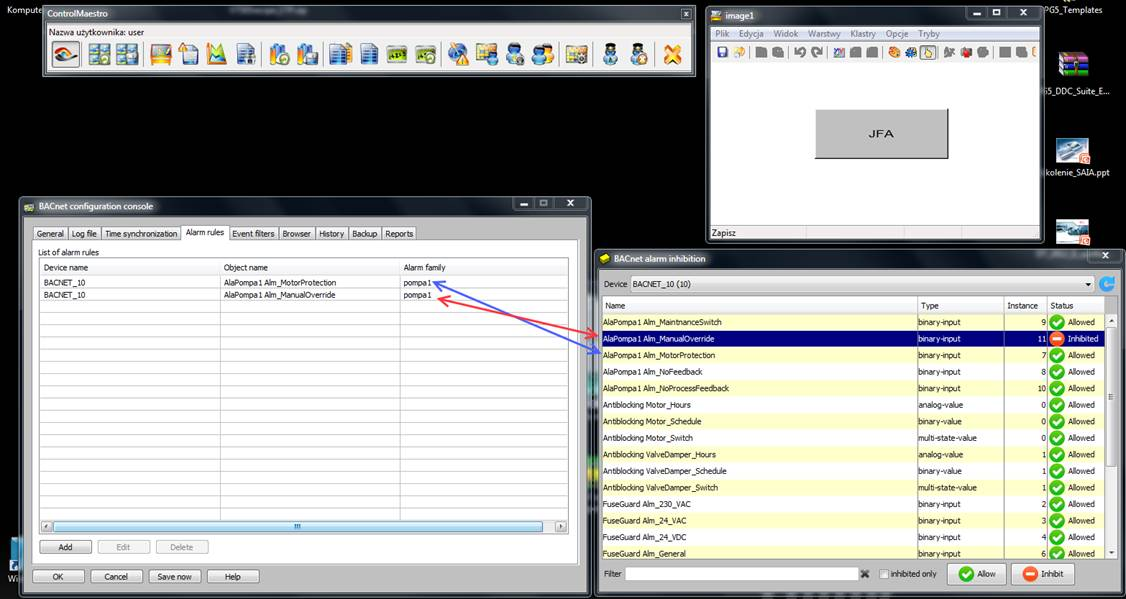Image resolution: width=1126 pixels, height=599 pixels.
Task: Click the orange X icon in ControlMaestro toolbar
Action: 671,55
